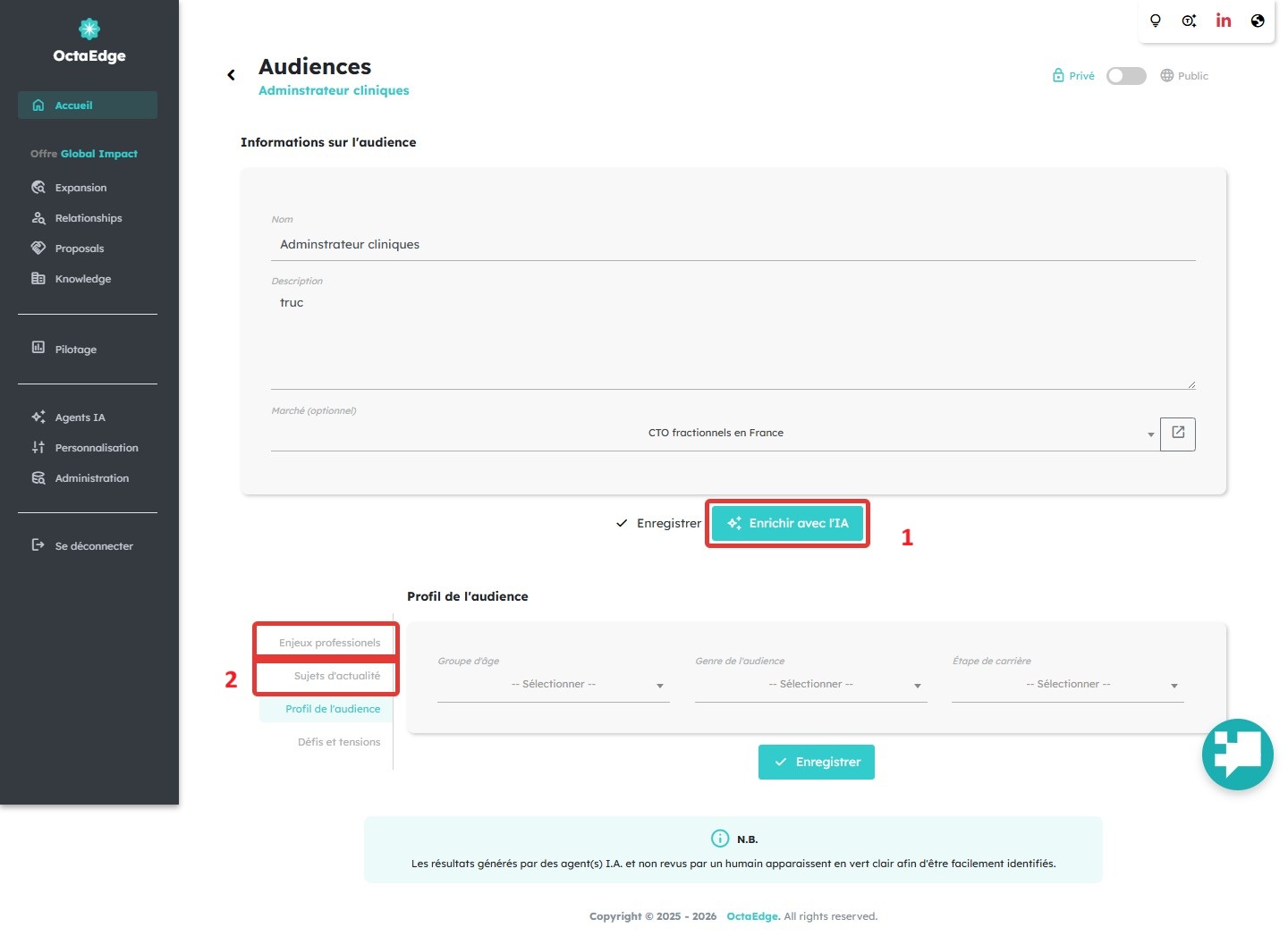Click the Description textarea resize handle
Image resolution: width=1288 pixels, height=936 pixels.
pos(1191,384)
